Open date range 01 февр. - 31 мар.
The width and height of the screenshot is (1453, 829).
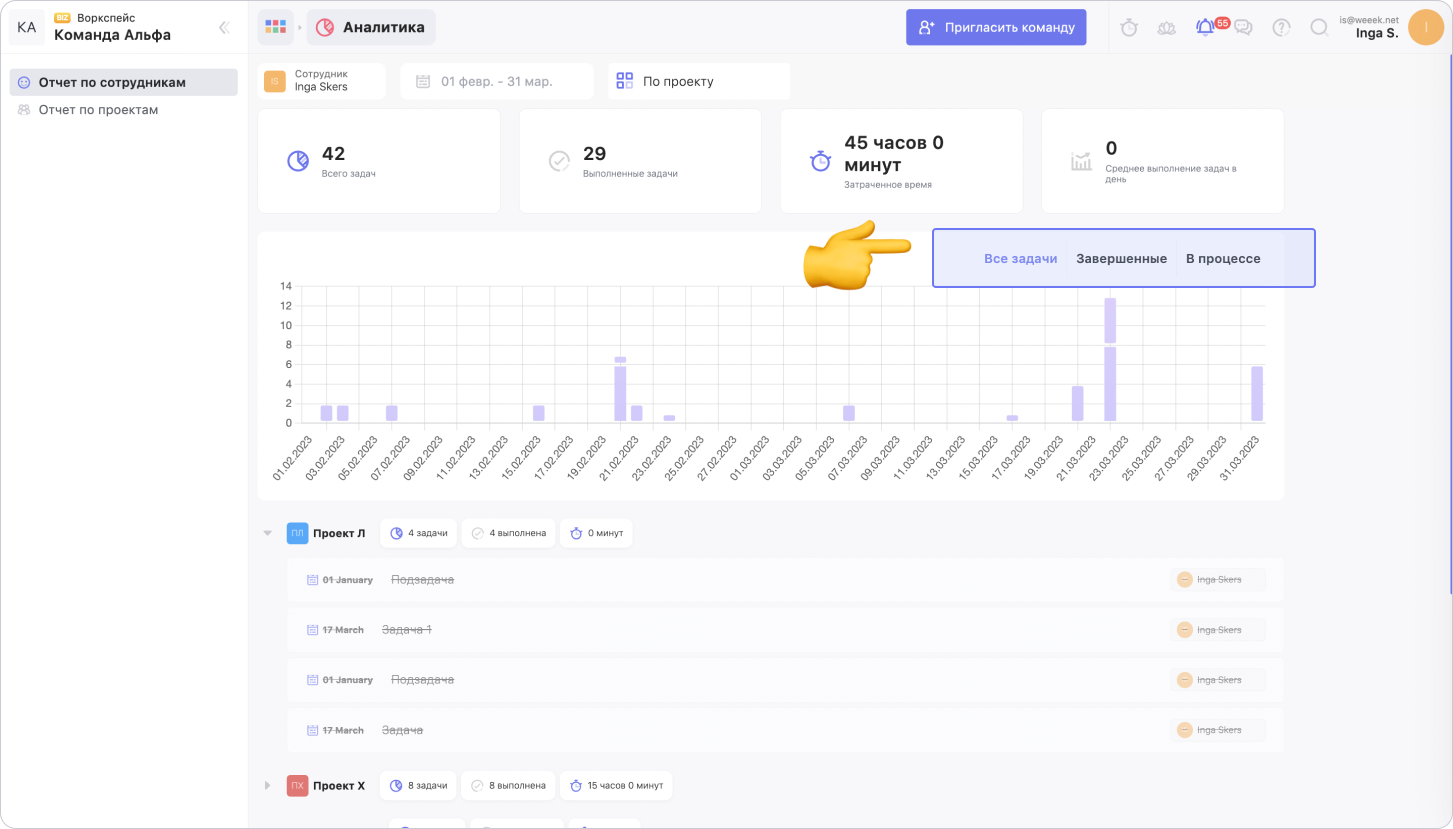[x=496, y=81]
